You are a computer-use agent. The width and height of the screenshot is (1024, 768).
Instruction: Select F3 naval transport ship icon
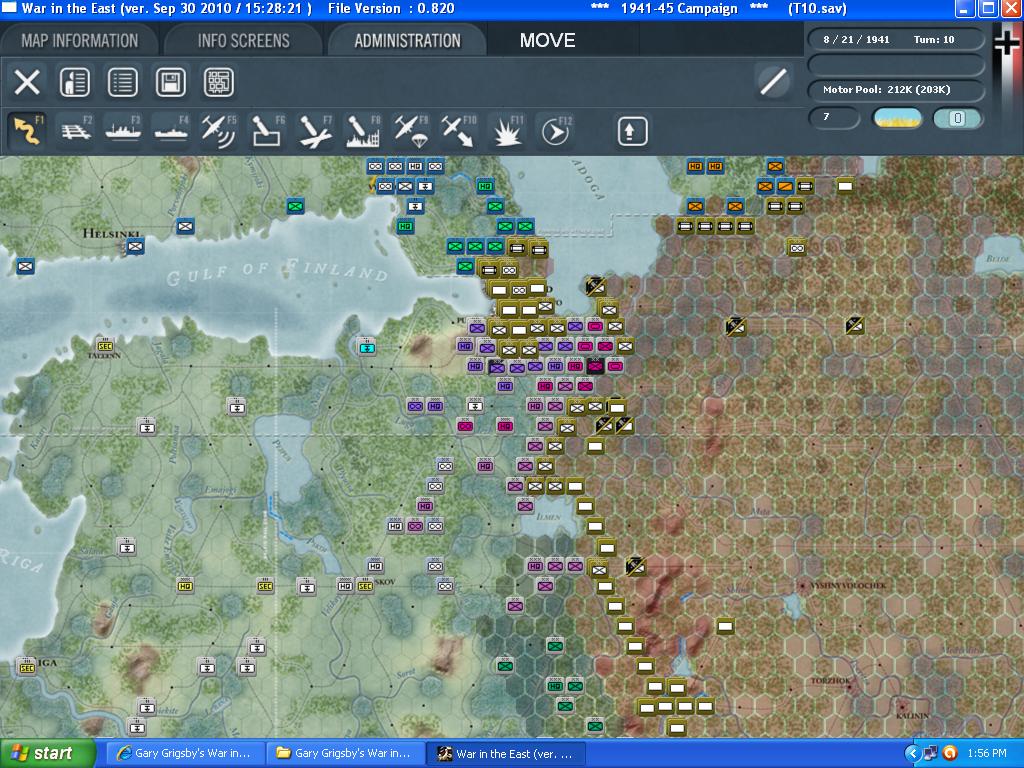point(123,131)
